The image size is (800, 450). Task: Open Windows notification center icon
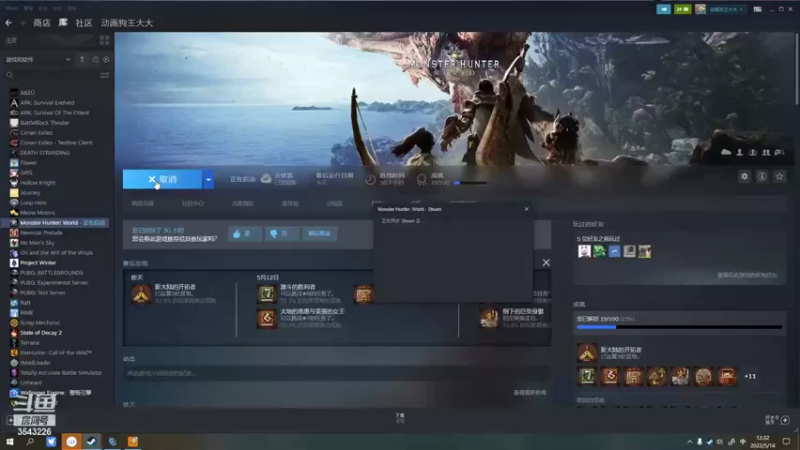786,442
